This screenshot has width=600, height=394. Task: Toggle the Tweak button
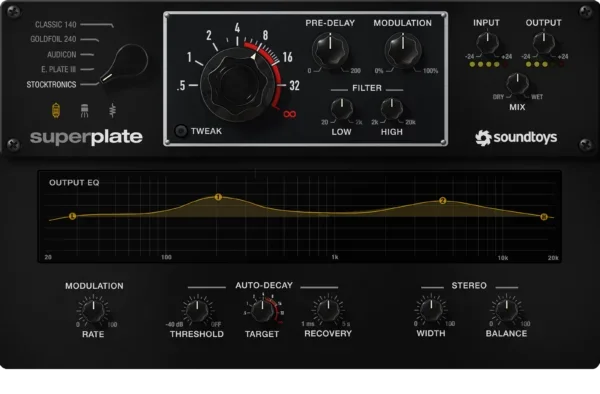click(181, 131)
